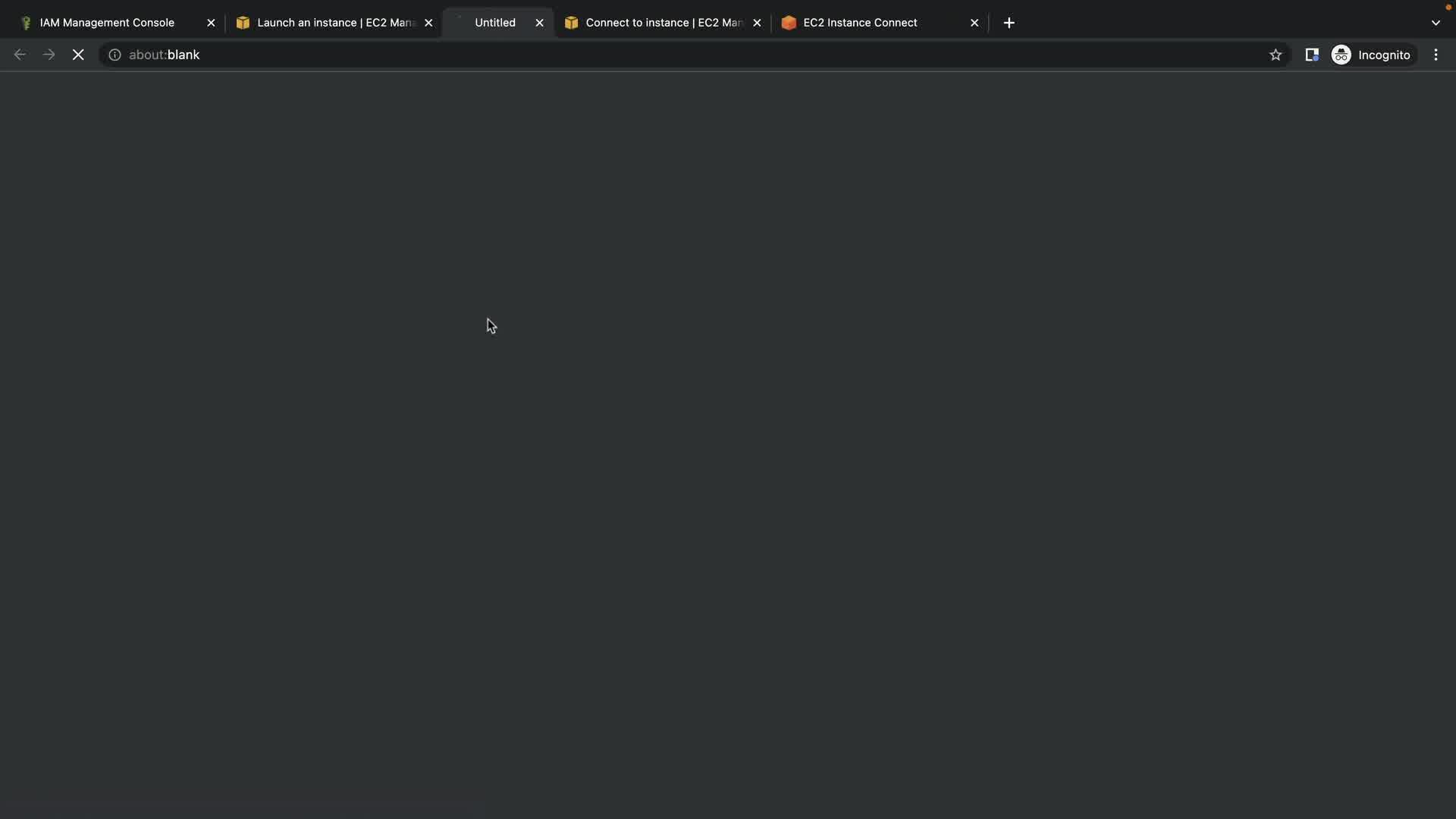Switch to IAM Management Console tab

click(107, 23)
